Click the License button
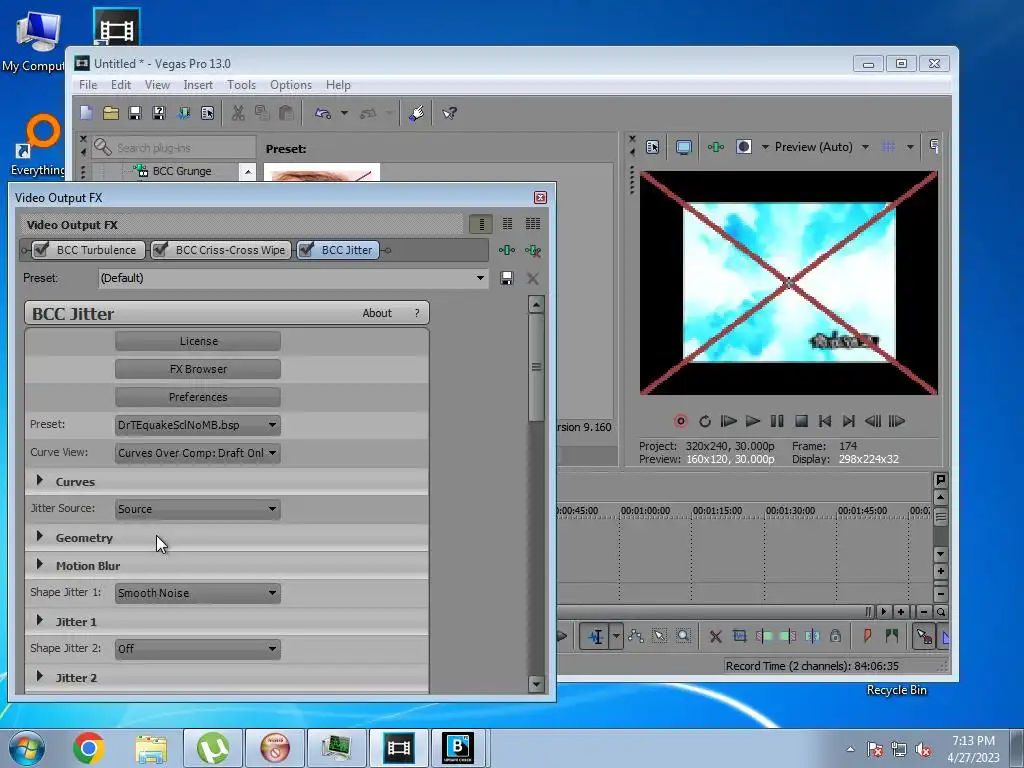This screenshot has height=768, width=1024. tap(198, 341)
